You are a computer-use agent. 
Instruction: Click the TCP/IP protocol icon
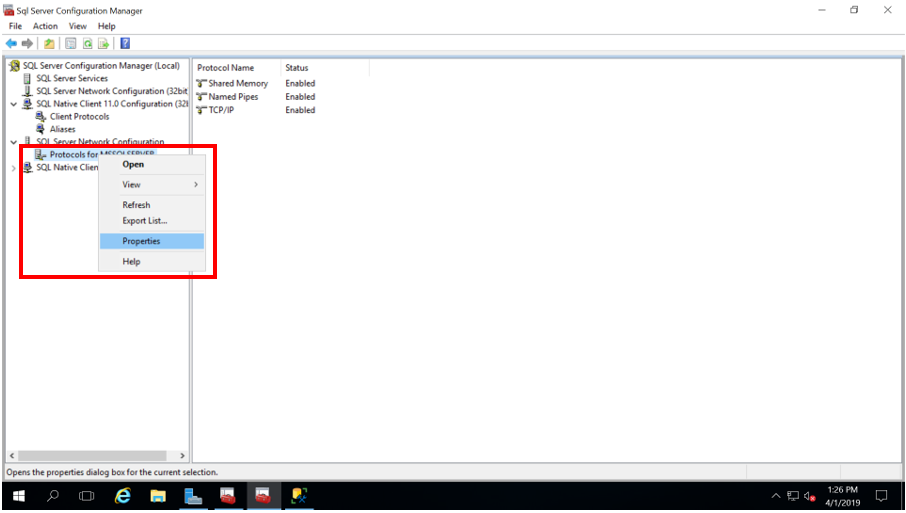[x=201, y=110]
